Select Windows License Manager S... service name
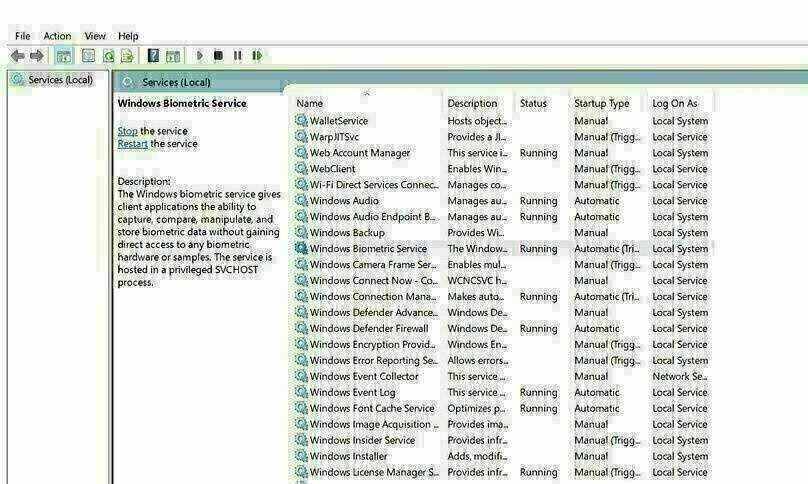This screenshot has height=484, width=808. pos(375,472)
